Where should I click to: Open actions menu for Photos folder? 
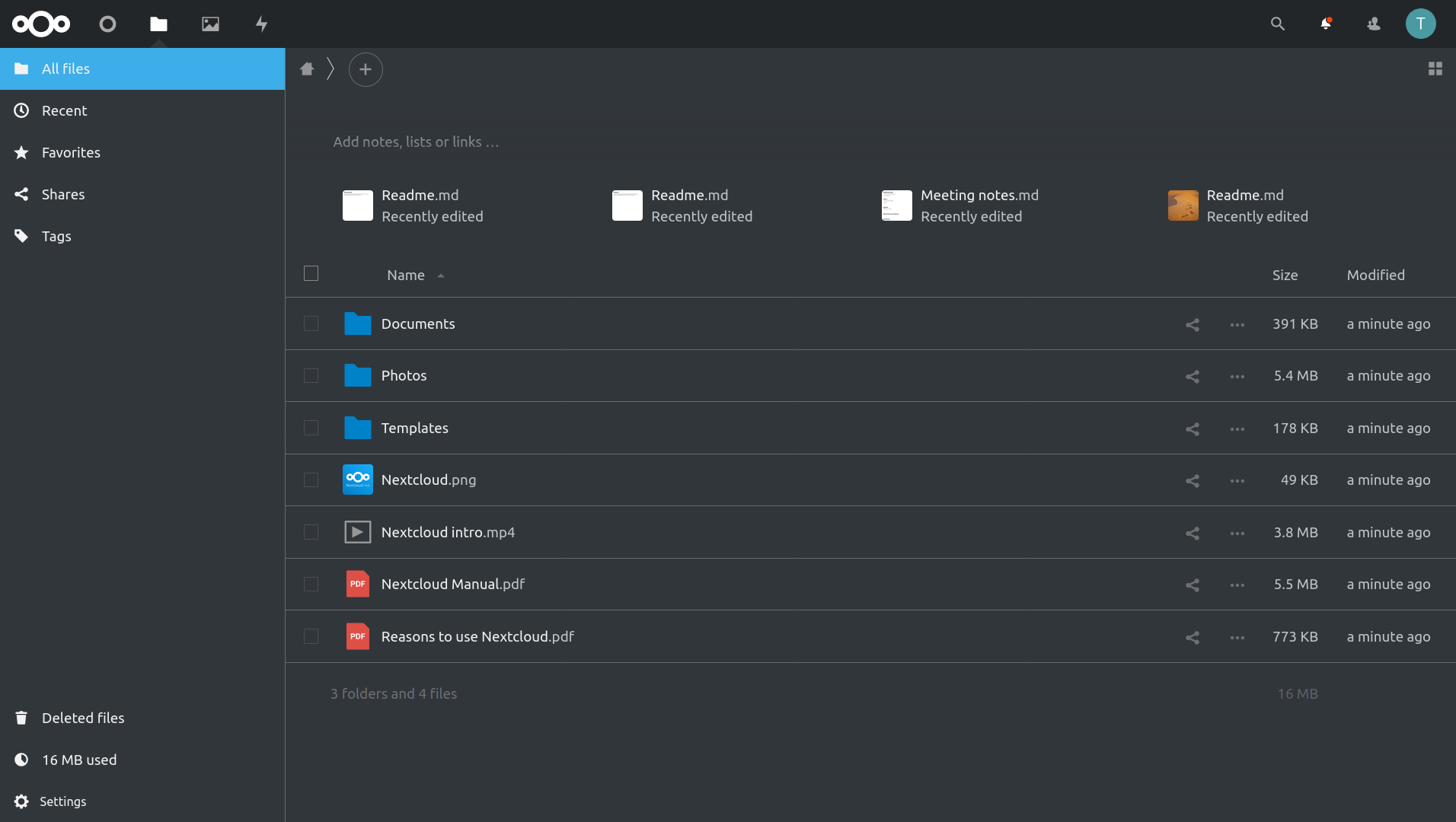click(1237, 376)
